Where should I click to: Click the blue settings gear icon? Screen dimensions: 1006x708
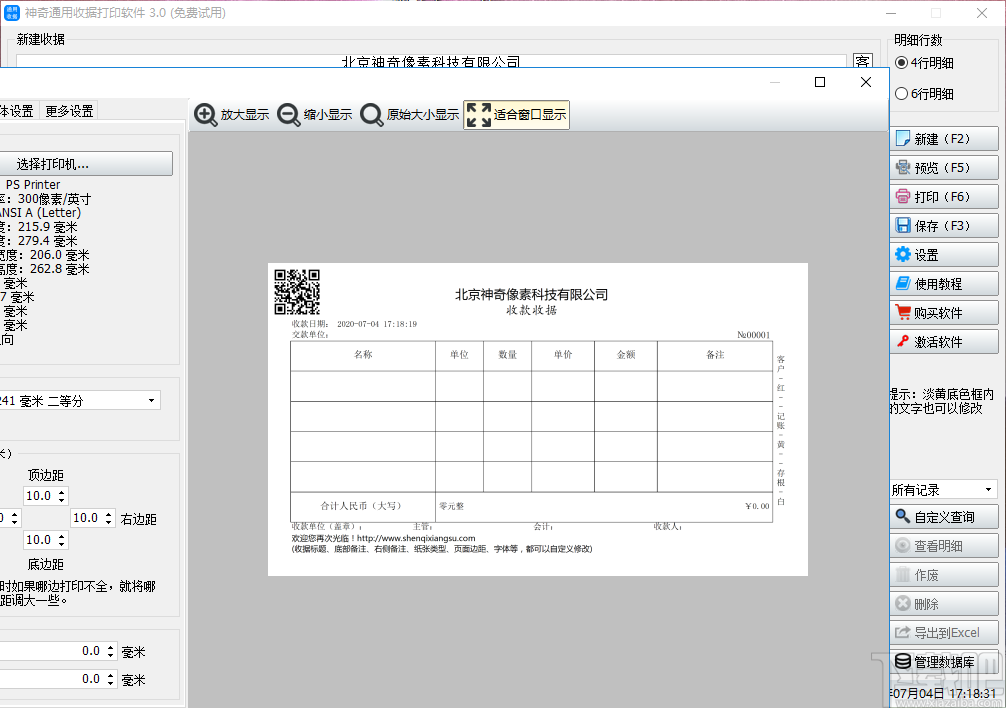(903, 255)
